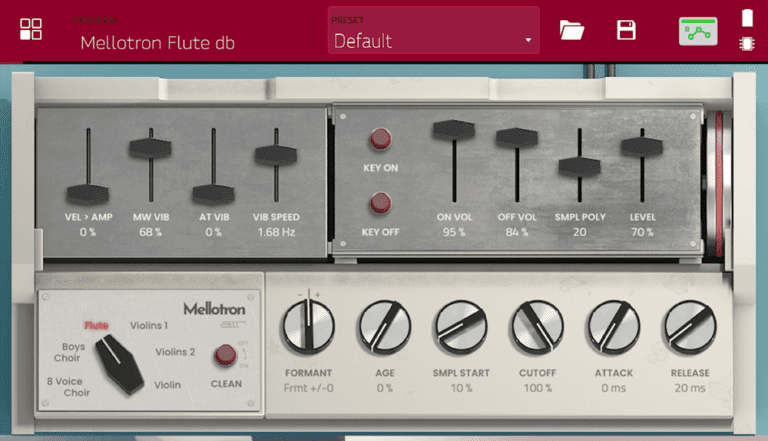This screenshot has height=441, width=768.
Task: Open the four-square browser grid icon
Action: [31, 30]
